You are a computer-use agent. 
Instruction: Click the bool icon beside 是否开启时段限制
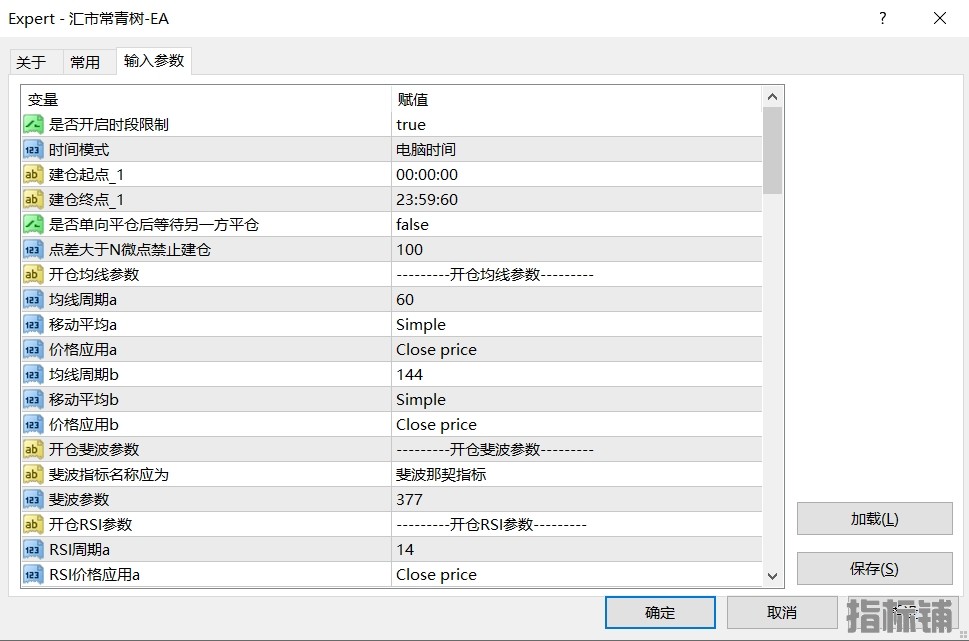(33, 124)
